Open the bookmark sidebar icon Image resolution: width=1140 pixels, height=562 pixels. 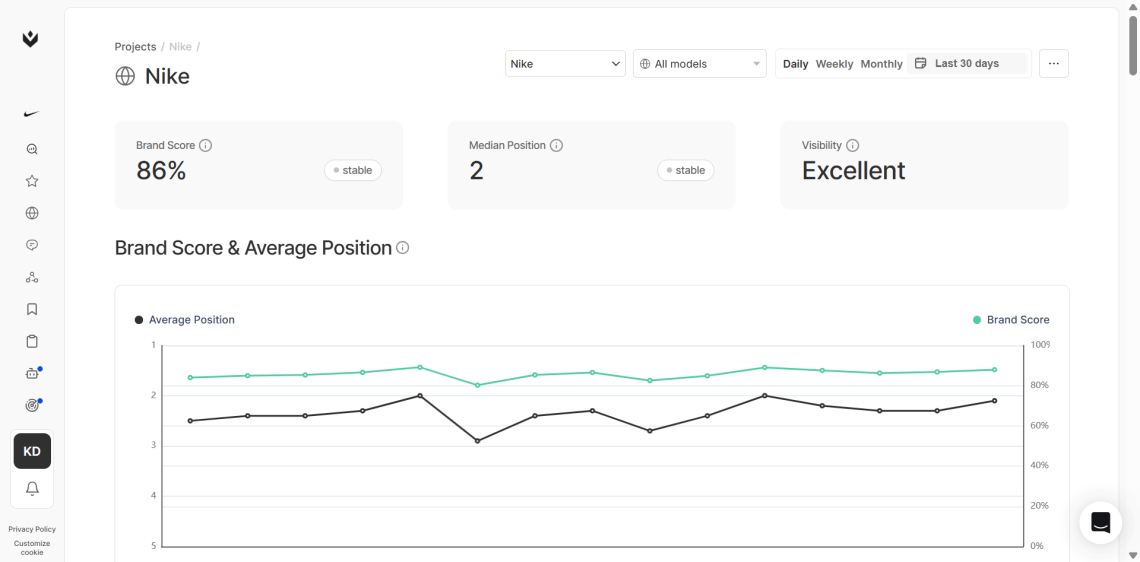click(32, 309)
